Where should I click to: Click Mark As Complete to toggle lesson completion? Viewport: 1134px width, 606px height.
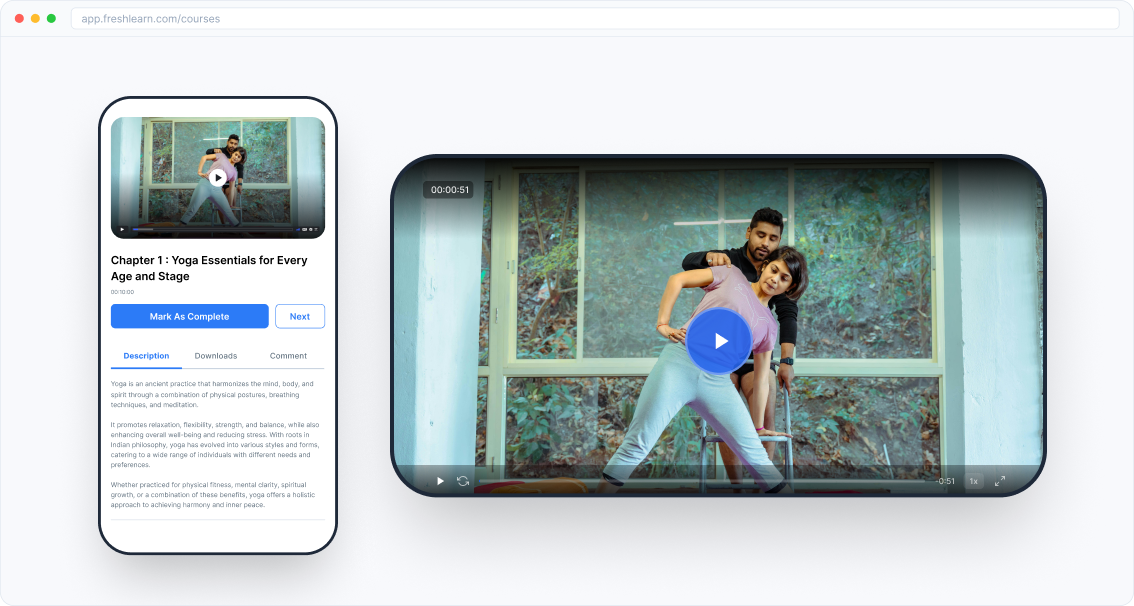click(189, 316)
